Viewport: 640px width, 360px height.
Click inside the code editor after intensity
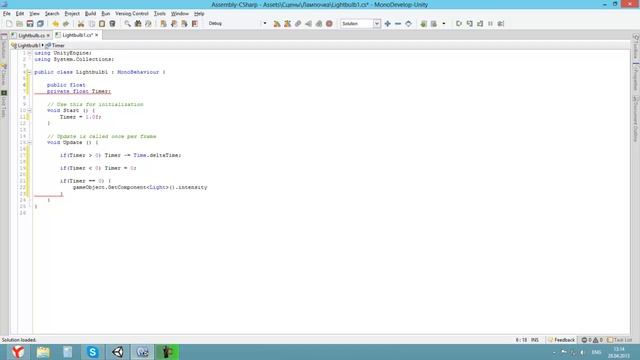pyautogui.click(x=209, y=187)
